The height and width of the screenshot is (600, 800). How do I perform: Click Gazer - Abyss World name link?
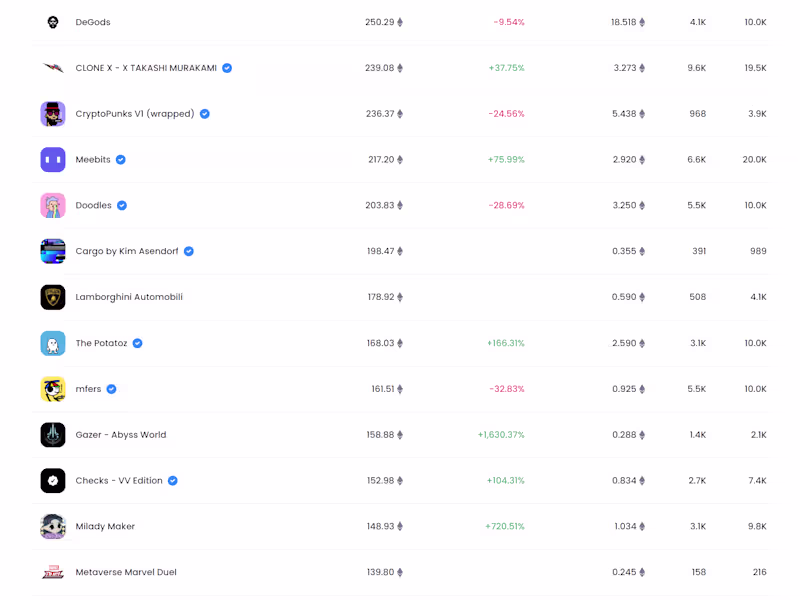tap(121, 435)
